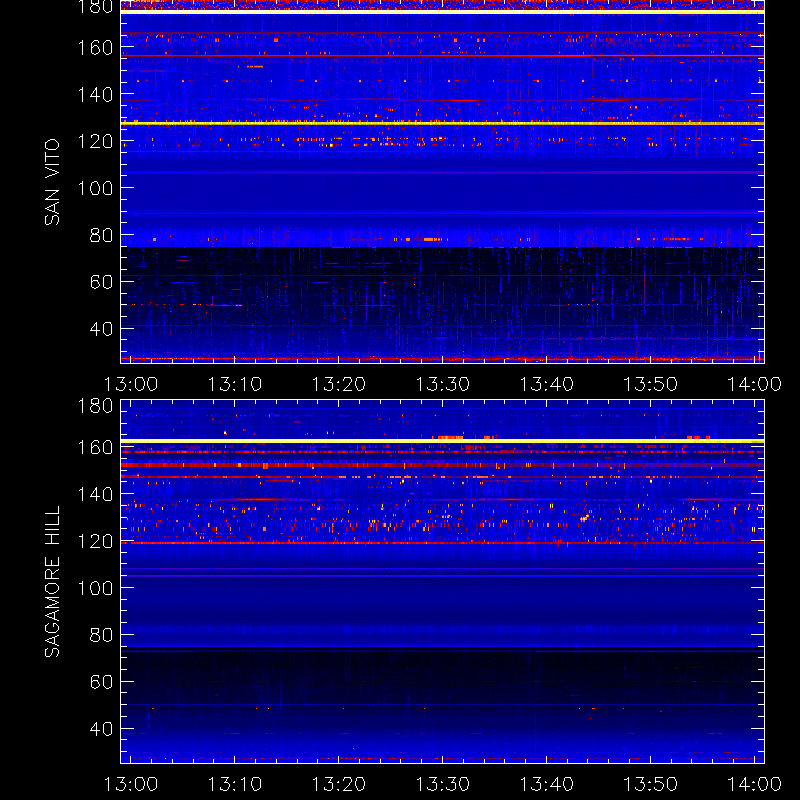Click the 13:50 time label under the San Vito plot

click(651, 384)
